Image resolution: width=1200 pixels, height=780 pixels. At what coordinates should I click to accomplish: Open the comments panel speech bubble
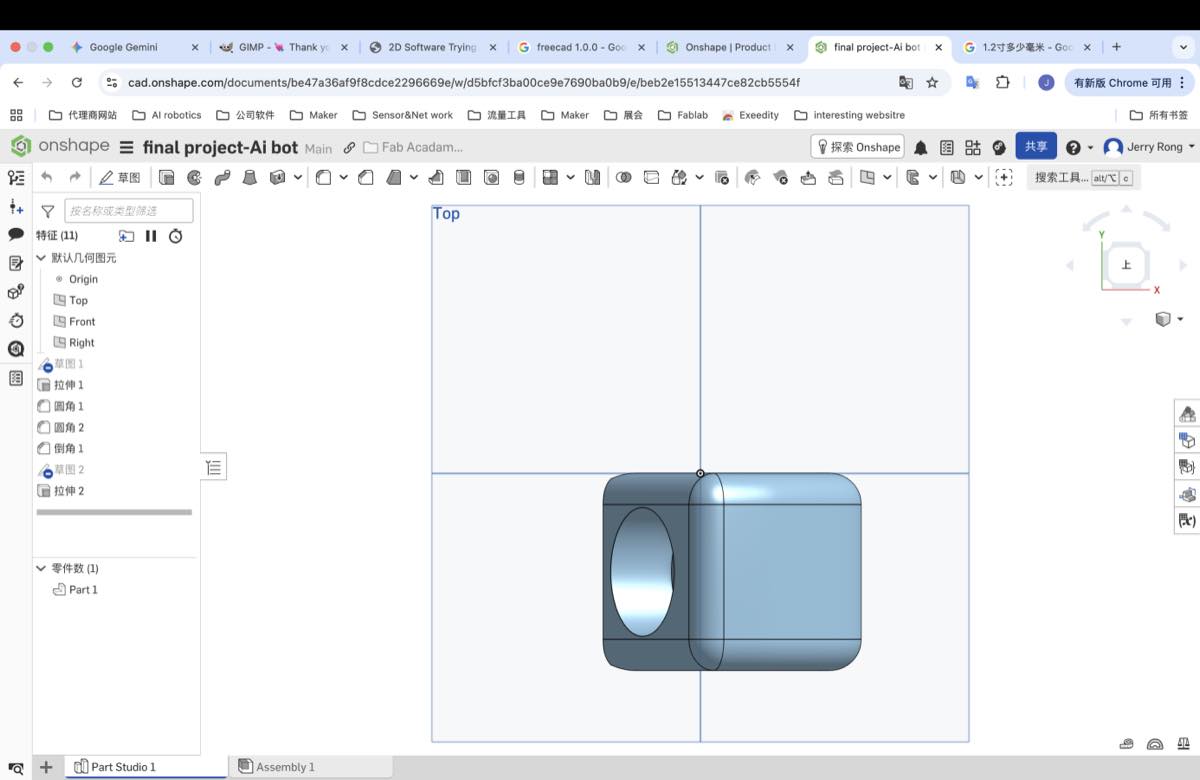[x=16, y=234]
